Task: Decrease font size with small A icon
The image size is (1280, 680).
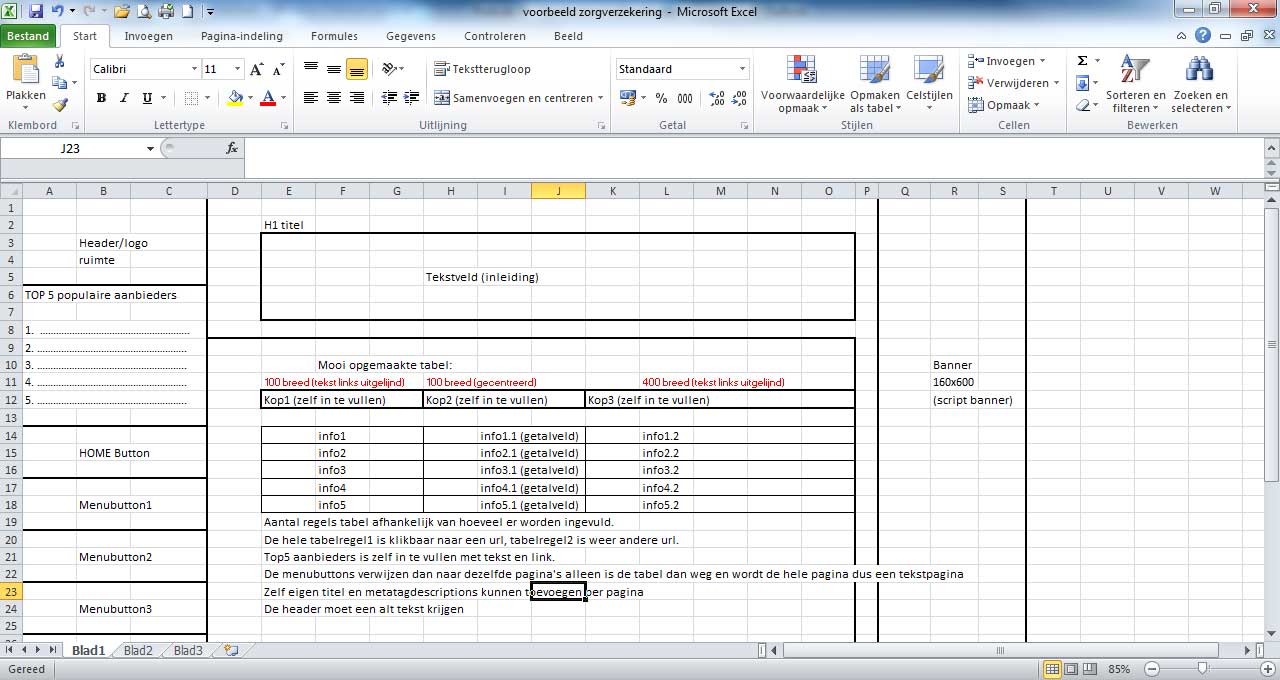Action: coord(278,69)
